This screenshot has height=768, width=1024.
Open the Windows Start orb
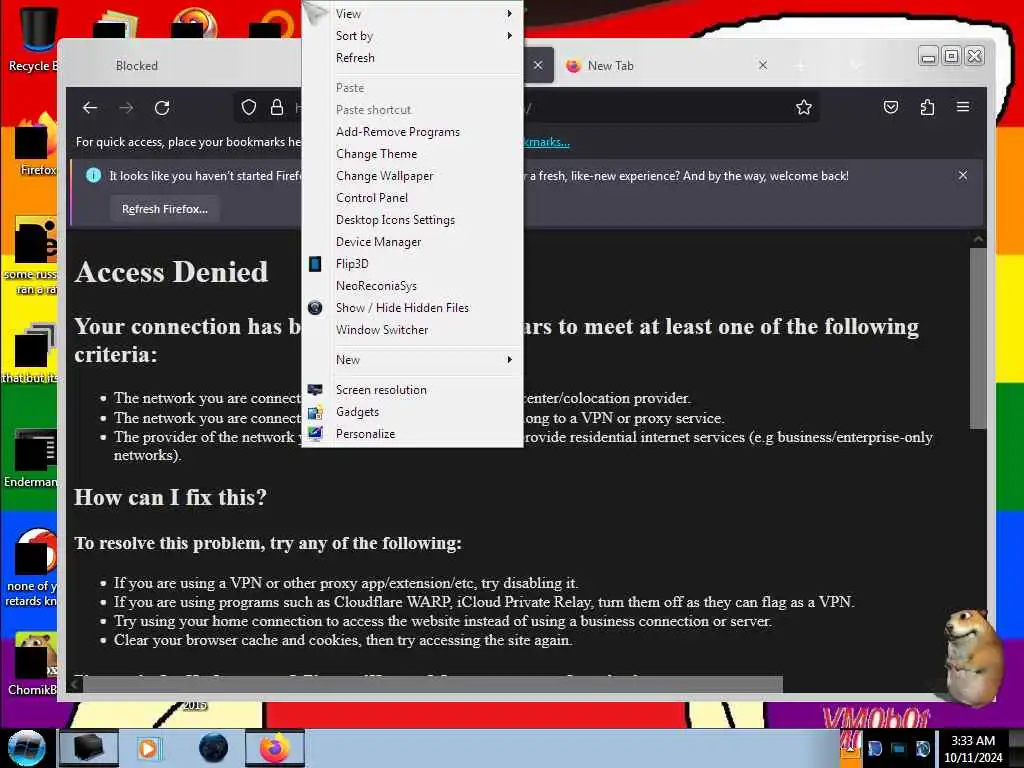(x=26, y=748)
